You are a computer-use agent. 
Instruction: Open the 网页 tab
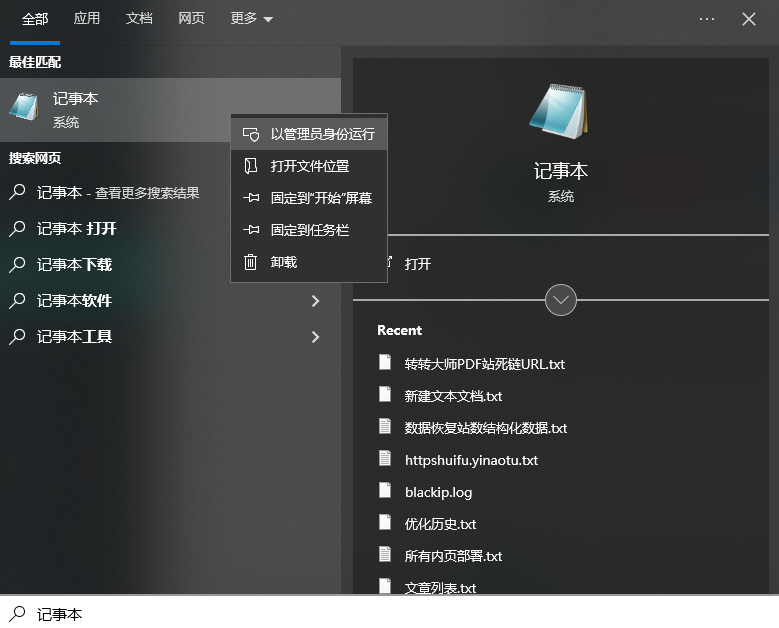191,19
